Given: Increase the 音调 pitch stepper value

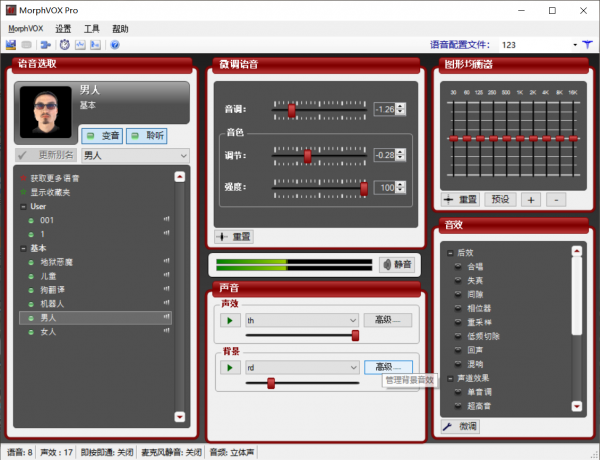Looking at the screenshot, I should pyautogui.click(x=400, y=106).
